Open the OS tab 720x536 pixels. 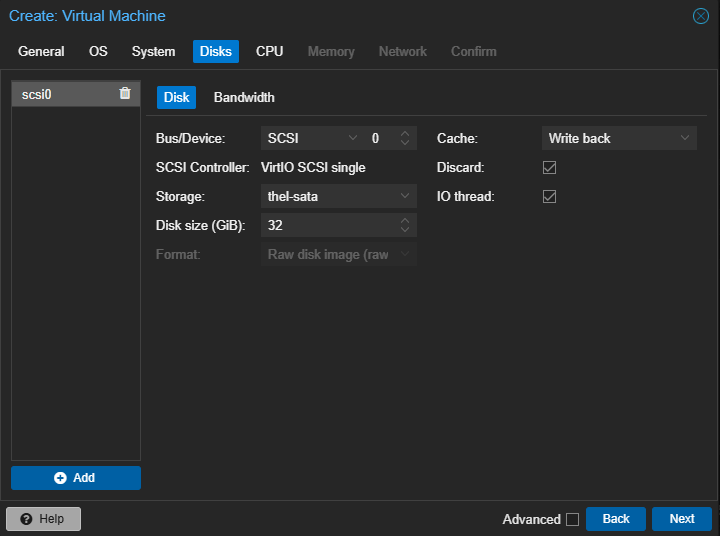[98, 51]
